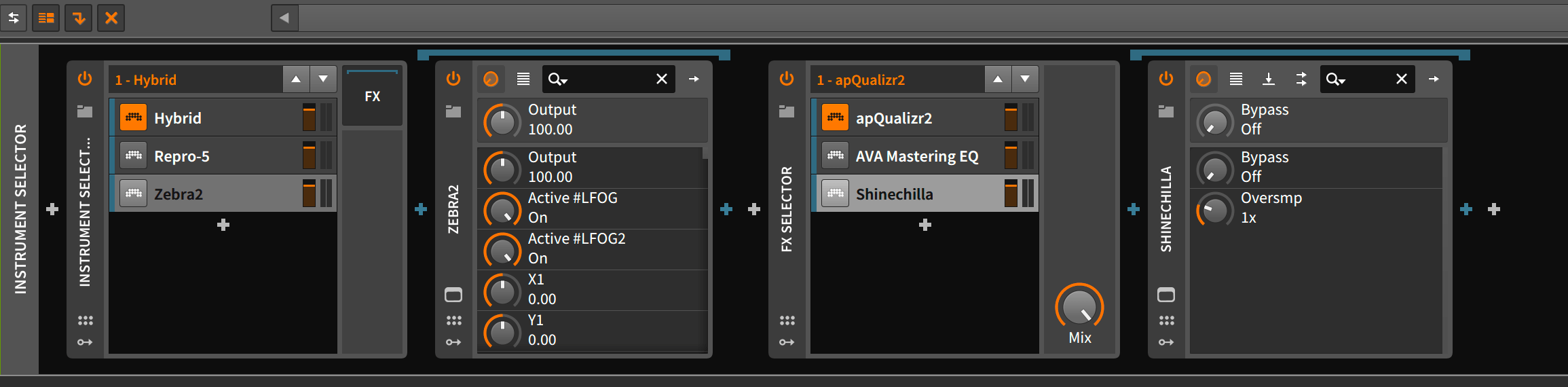Screen dimensions: 1568x387
Task: Clear the Zebra2 parameter search
Action: [662, 79]
